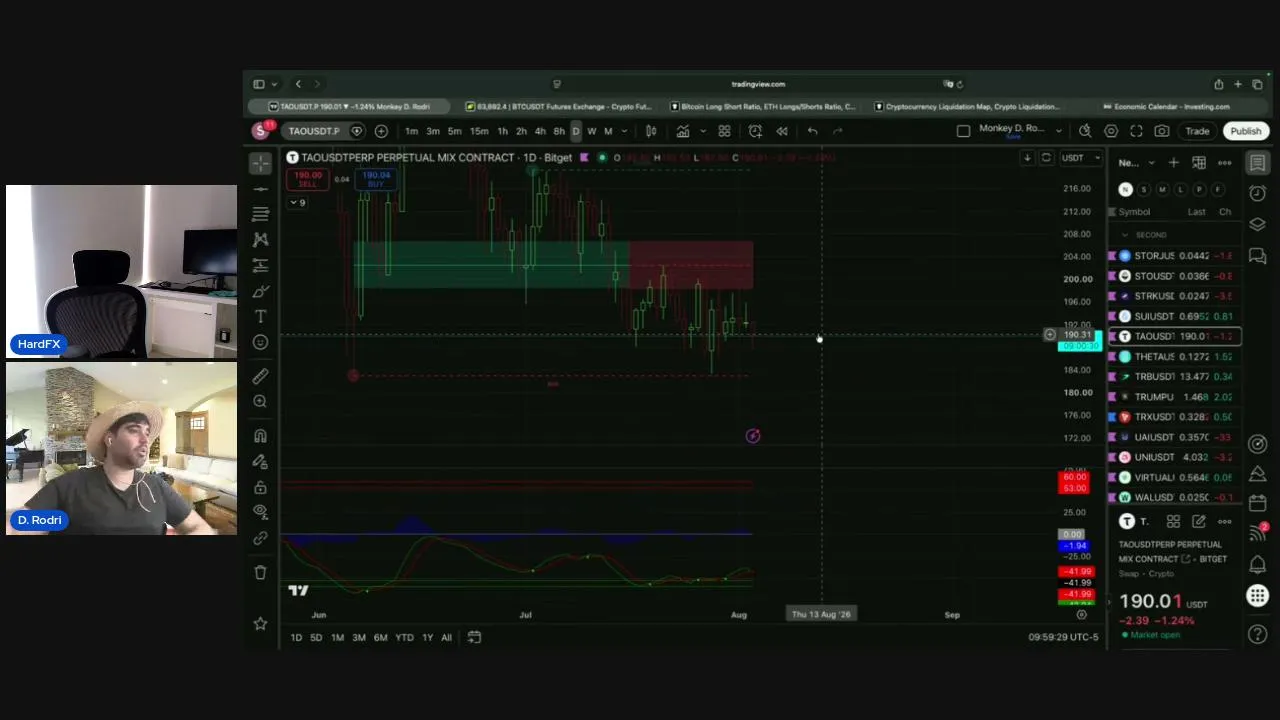
Task: Select the 1M date range tab
Action: [337, 638]
